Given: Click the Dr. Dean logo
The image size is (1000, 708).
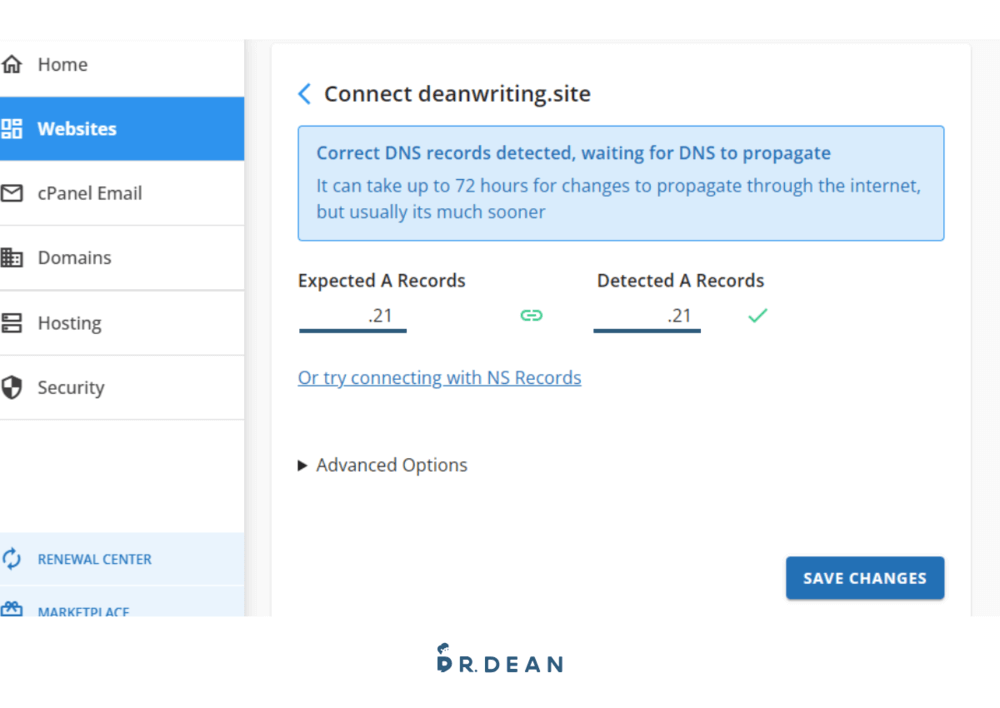Looking at the screenshot, I should [499, 660].
